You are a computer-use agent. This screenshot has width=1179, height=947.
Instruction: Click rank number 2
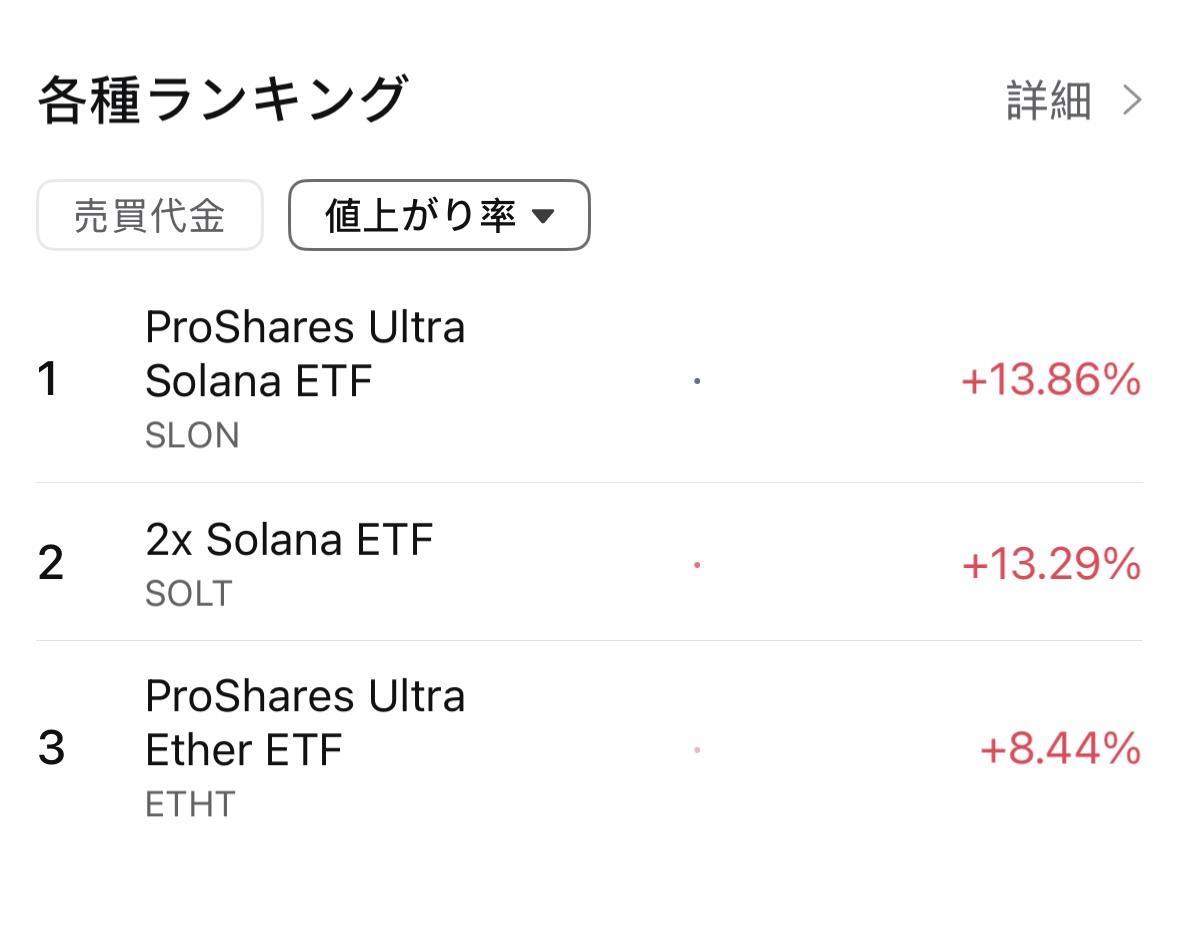click(x=50, y=563)
